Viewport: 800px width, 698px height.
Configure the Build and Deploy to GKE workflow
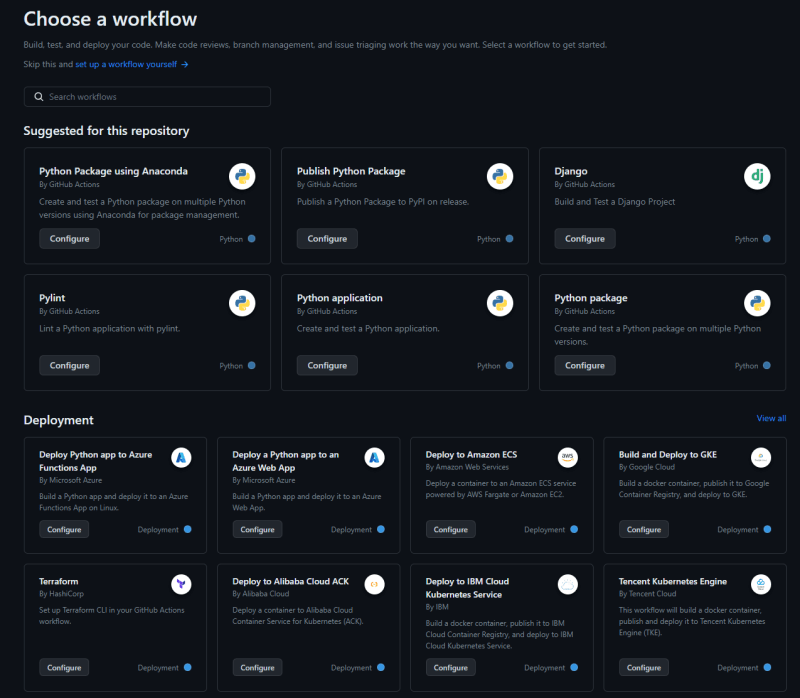point(644,530)
